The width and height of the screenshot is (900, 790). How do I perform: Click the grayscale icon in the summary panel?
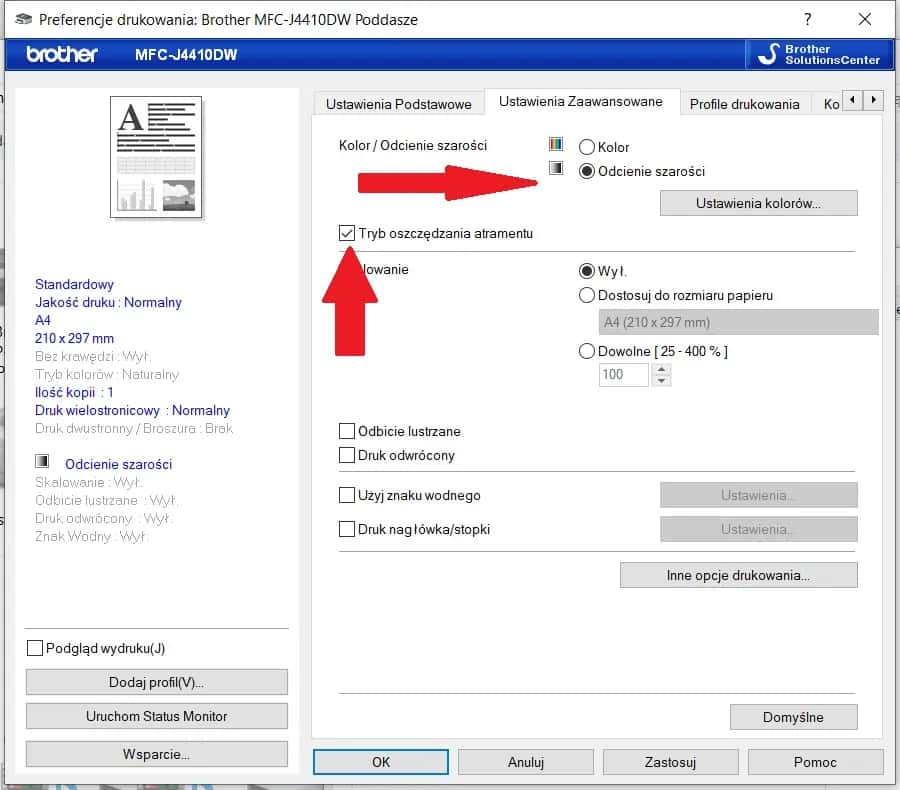pos(42,462)
